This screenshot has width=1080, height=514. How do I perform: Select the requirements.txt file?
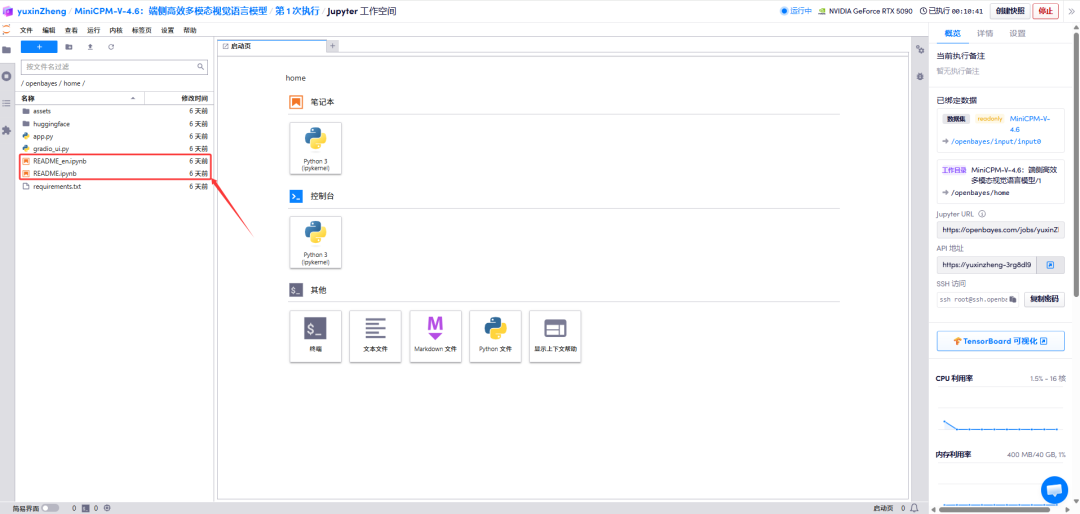coord(114,187)
